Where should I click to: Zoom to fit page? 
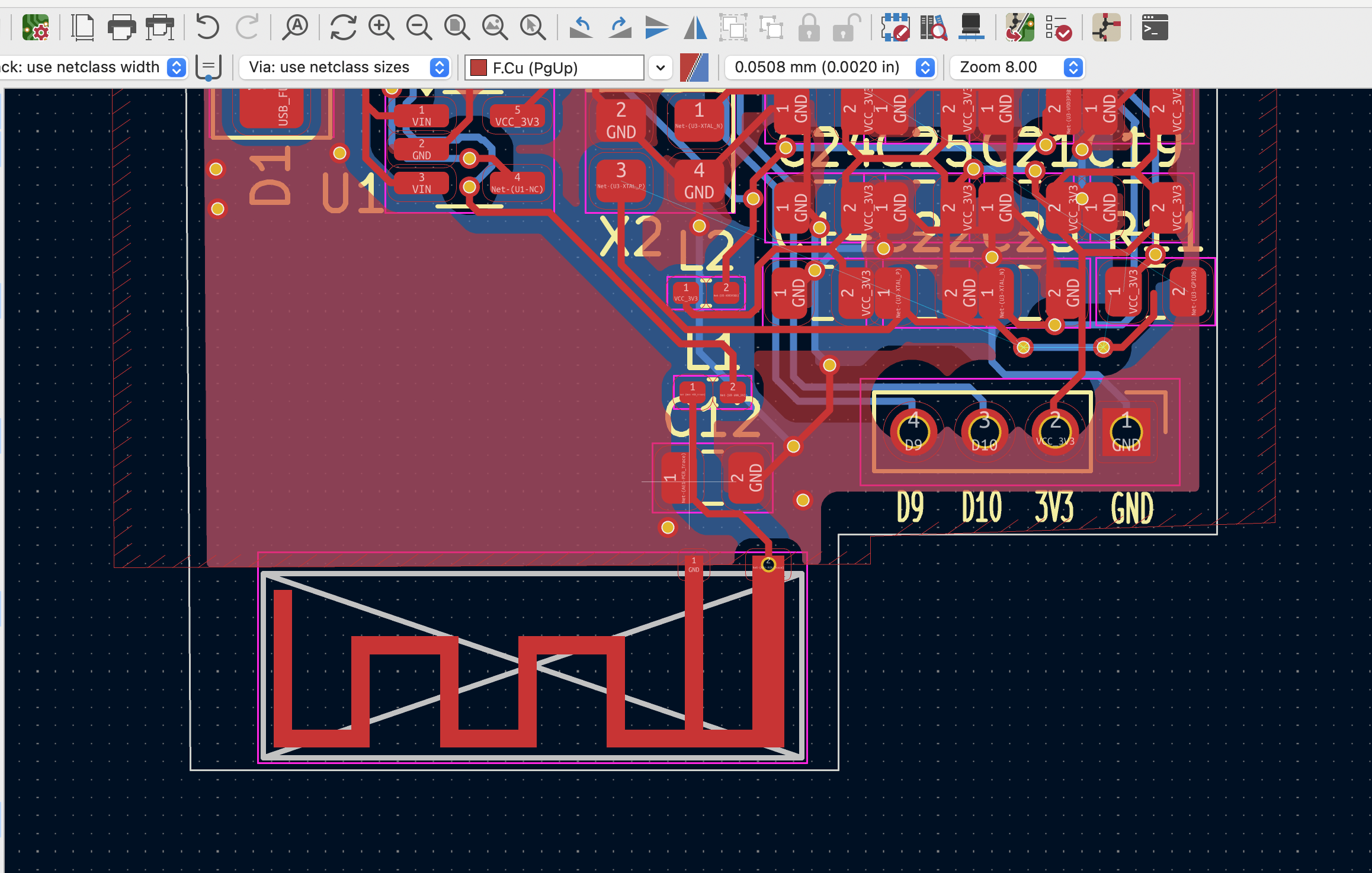(x=457, y=27)
